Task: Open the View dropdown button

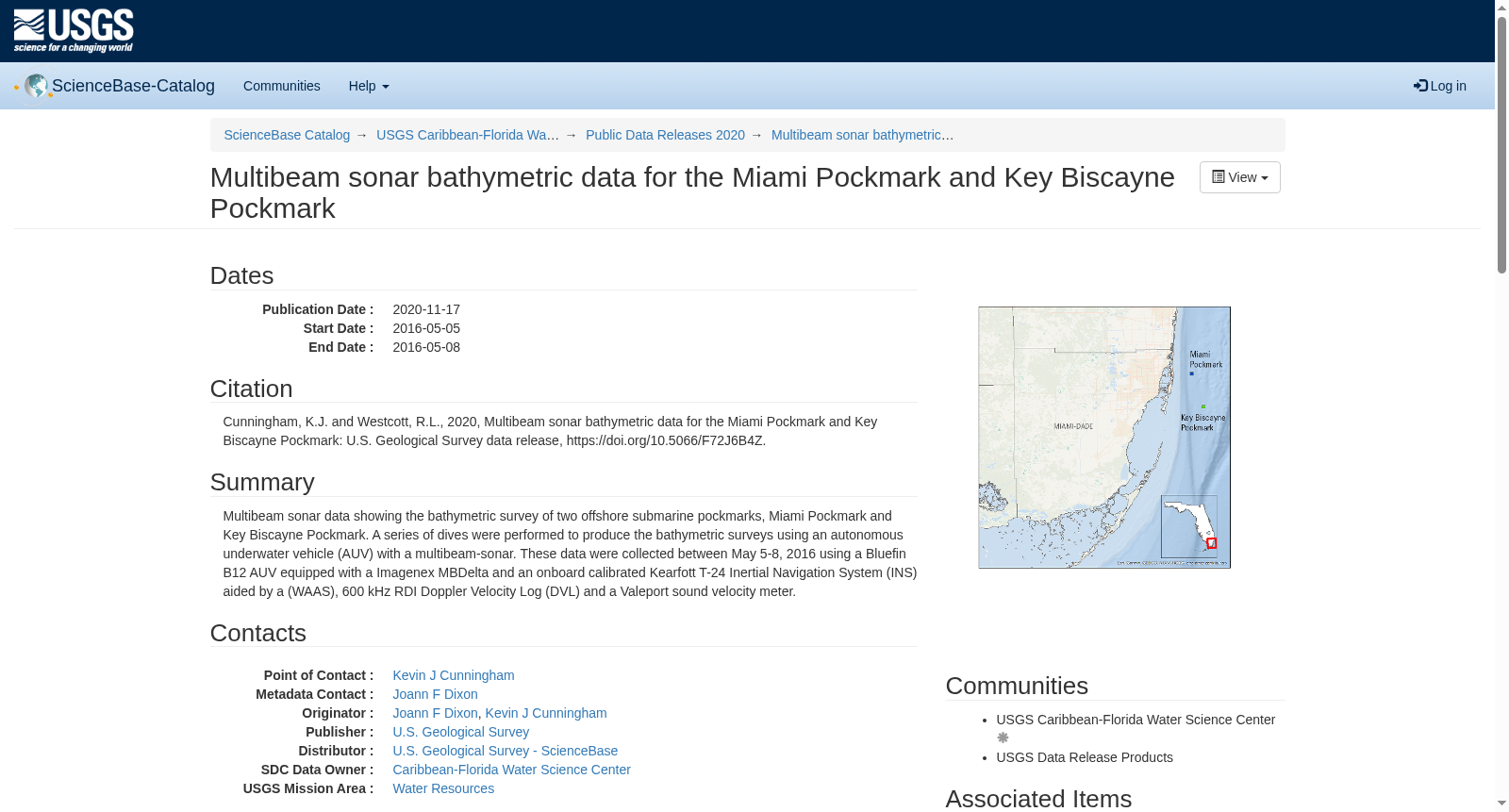Action: [x=1239, y=177]
